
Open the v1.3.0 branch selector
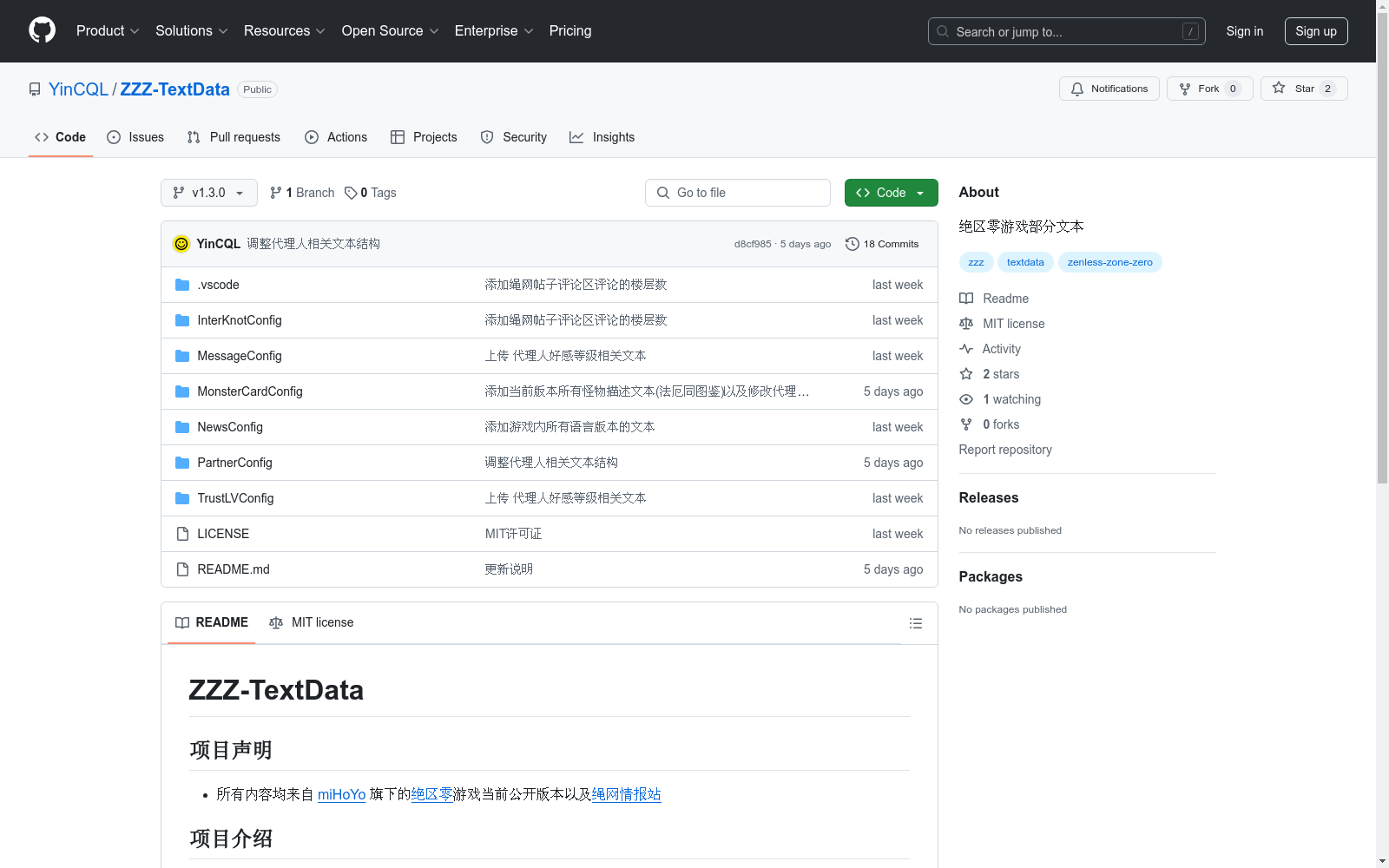coord(209,193)
